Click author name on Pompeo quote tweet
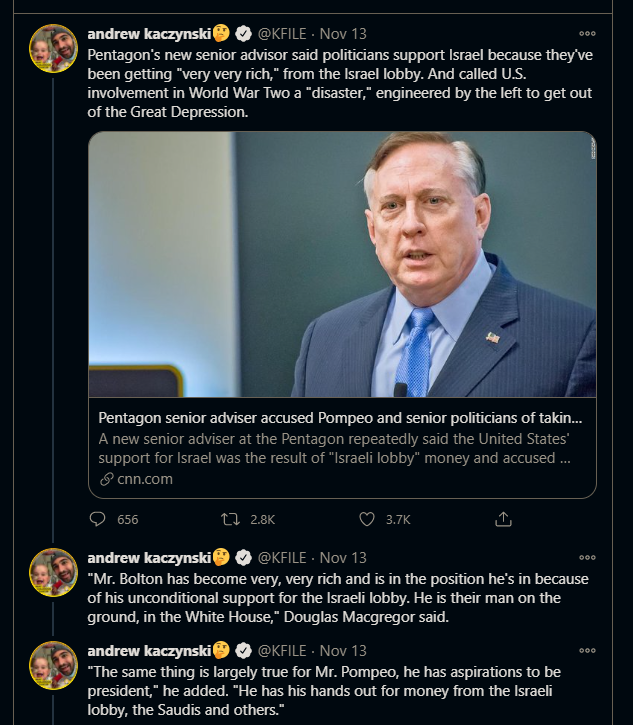 pos(149,650)
